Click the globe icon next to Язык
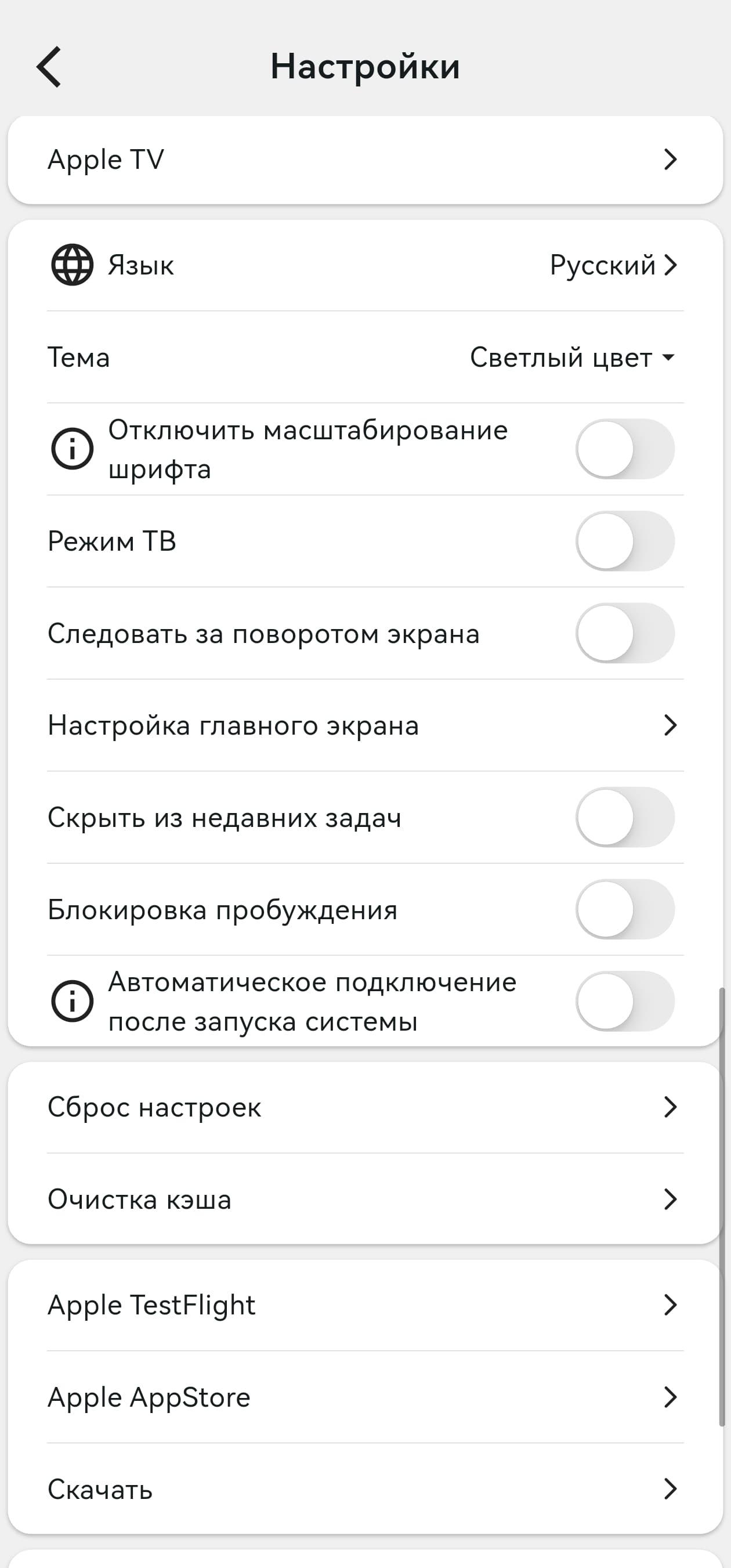 [x=71, y=265]
